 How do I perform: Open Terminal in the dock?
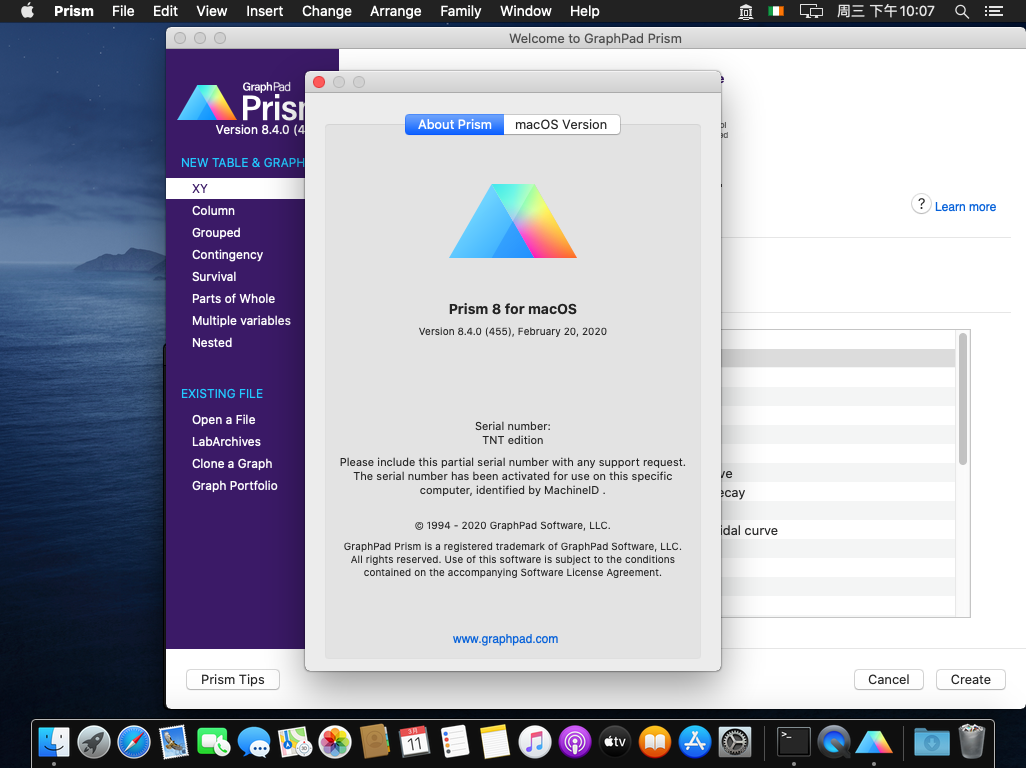click(x=794, y=742)
